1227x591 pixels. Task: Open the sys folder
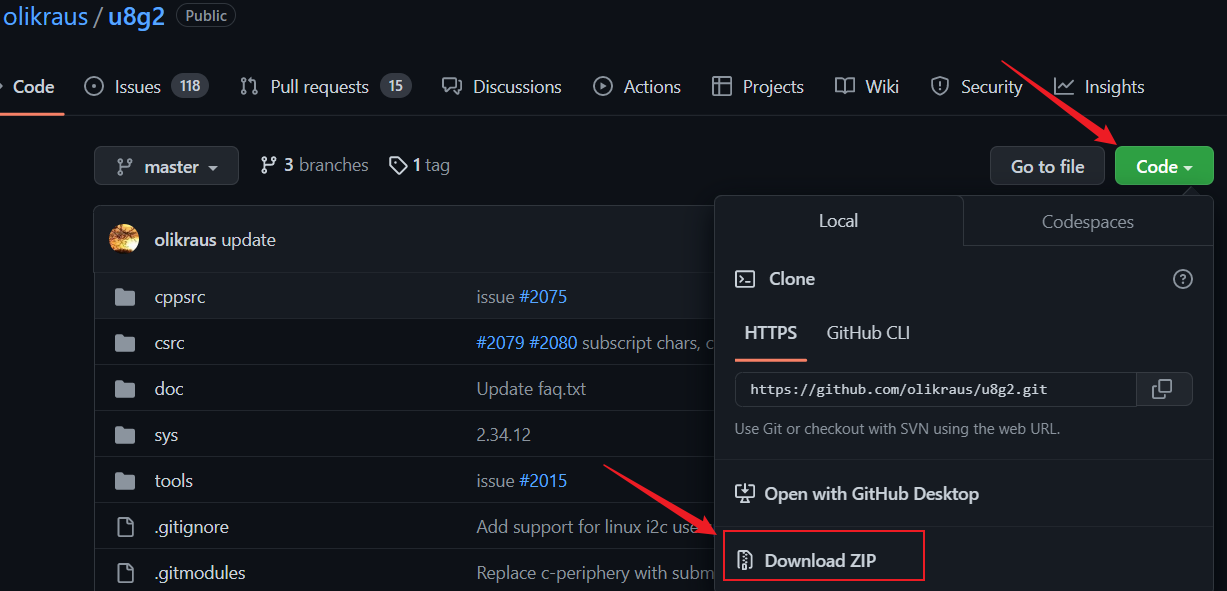click(x=166, y=435)
